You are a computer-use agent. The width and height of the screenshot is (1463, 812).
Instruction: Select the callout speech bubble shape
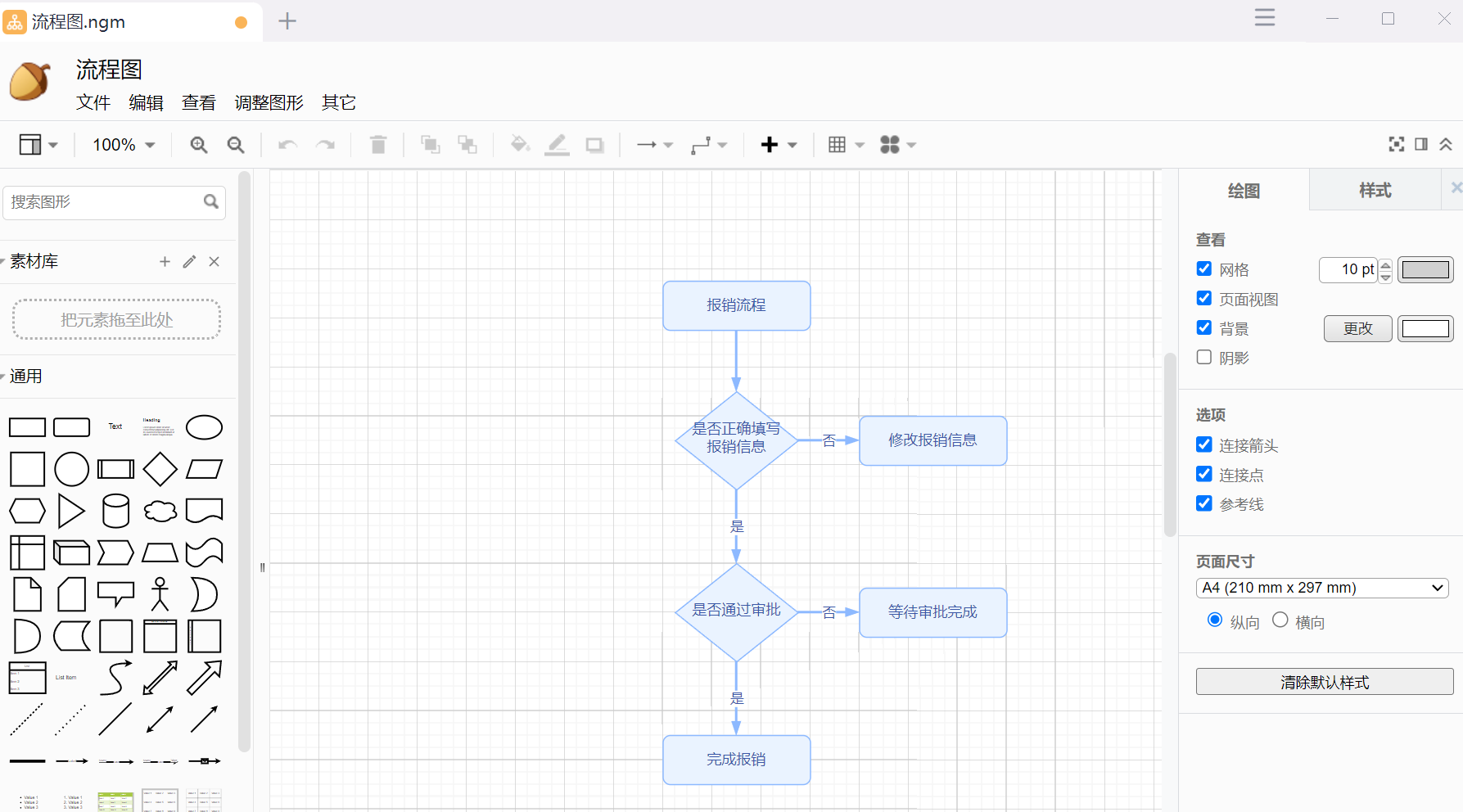pos(115,594)
